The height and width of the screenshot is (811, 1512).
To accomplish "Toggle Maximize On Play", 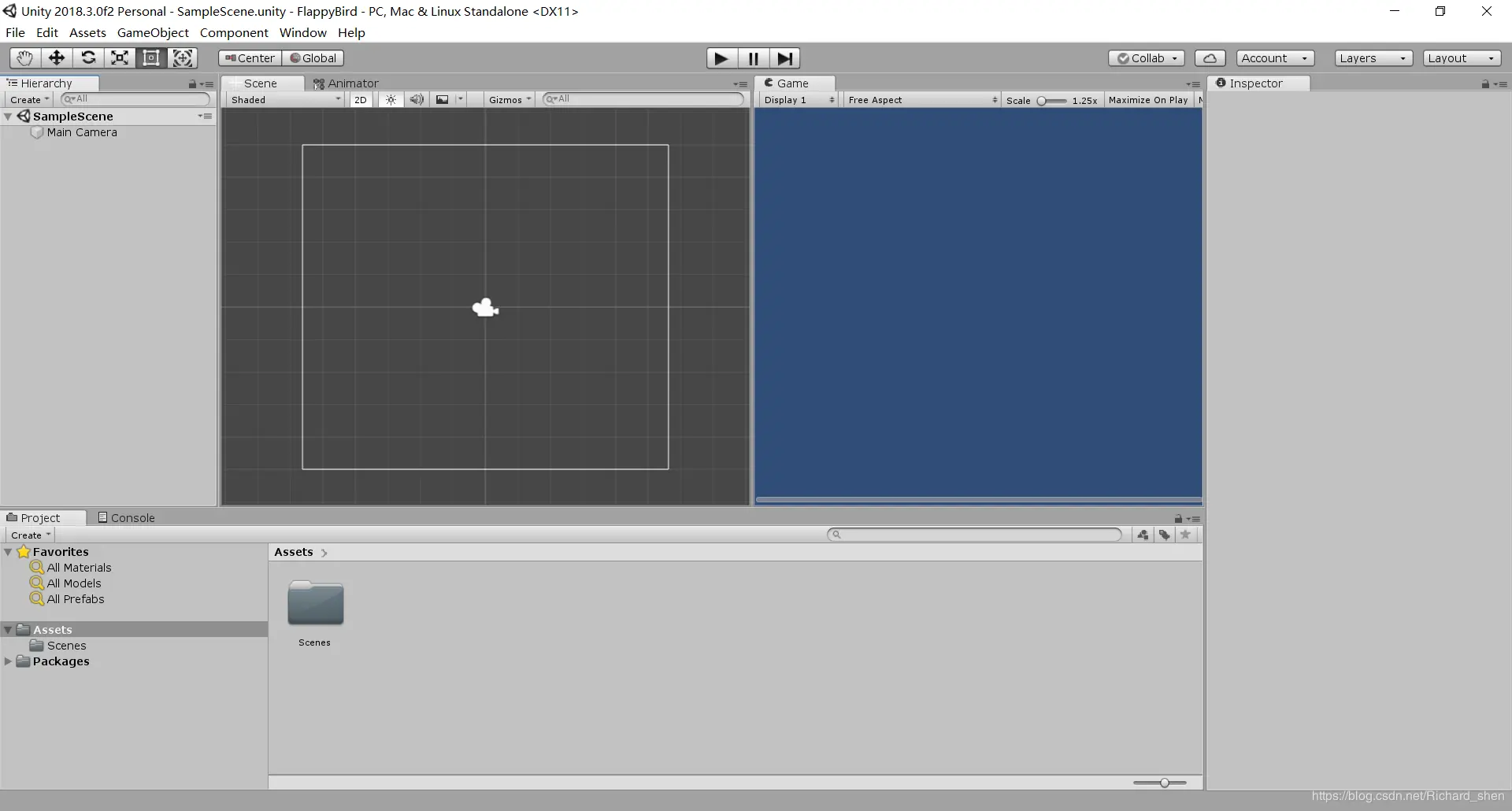I will point(1148,100).
